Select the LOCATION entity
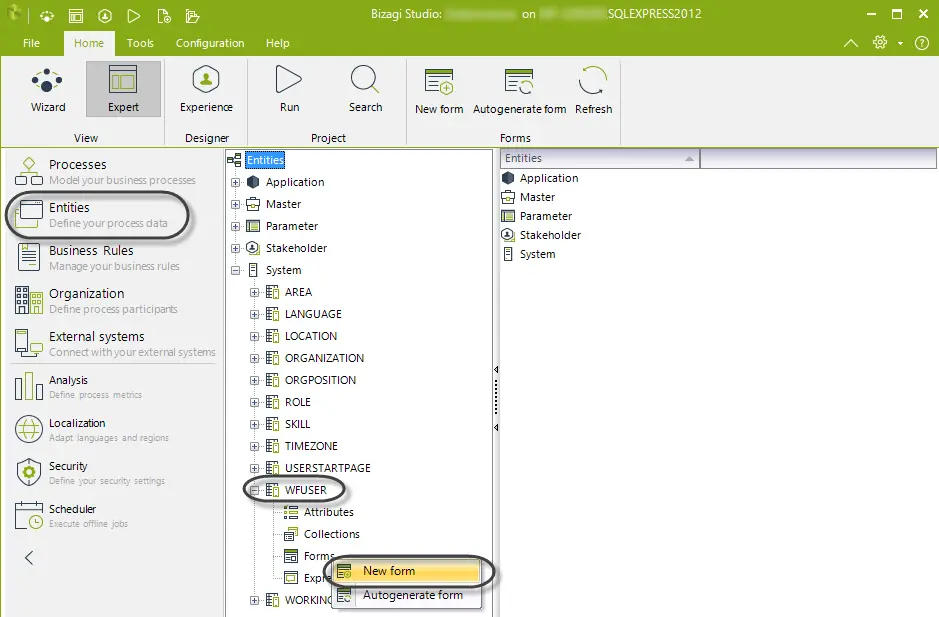 coord(311,336)
